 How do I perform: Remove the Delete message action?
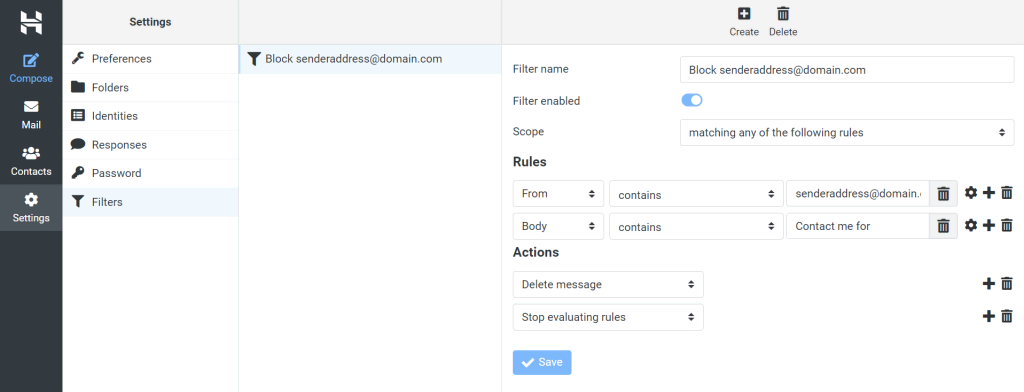[x=1007, y=284]
